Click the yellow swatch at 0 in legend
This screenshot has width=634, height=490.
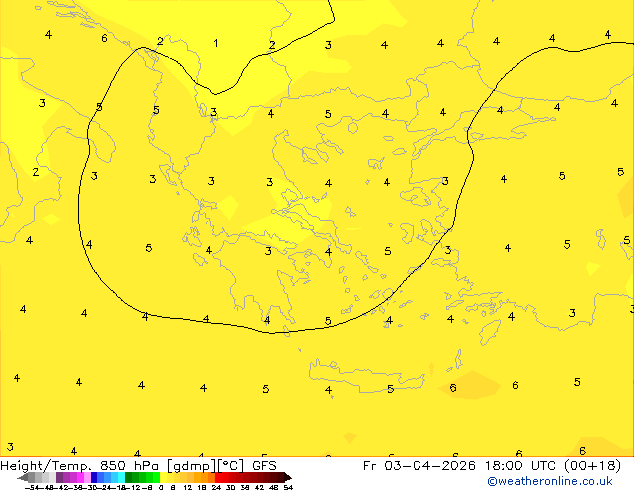(x=163, y=477)
